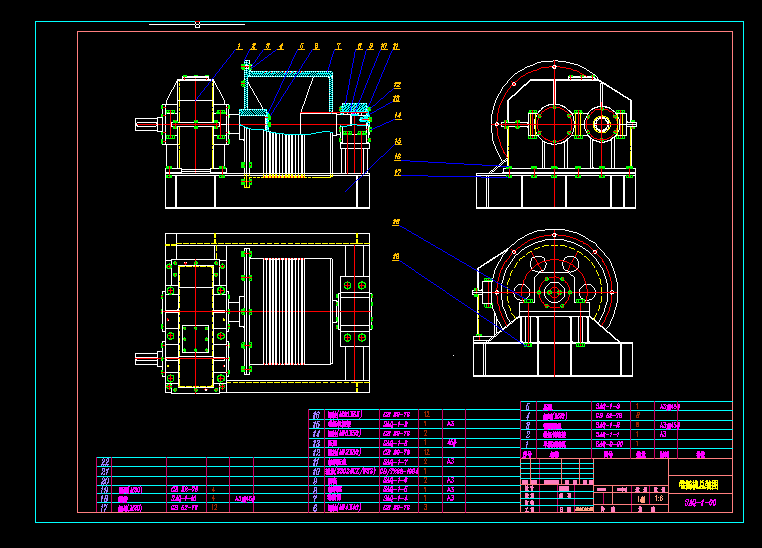Click the 1:6 scale cell in title block

(659, 498)
